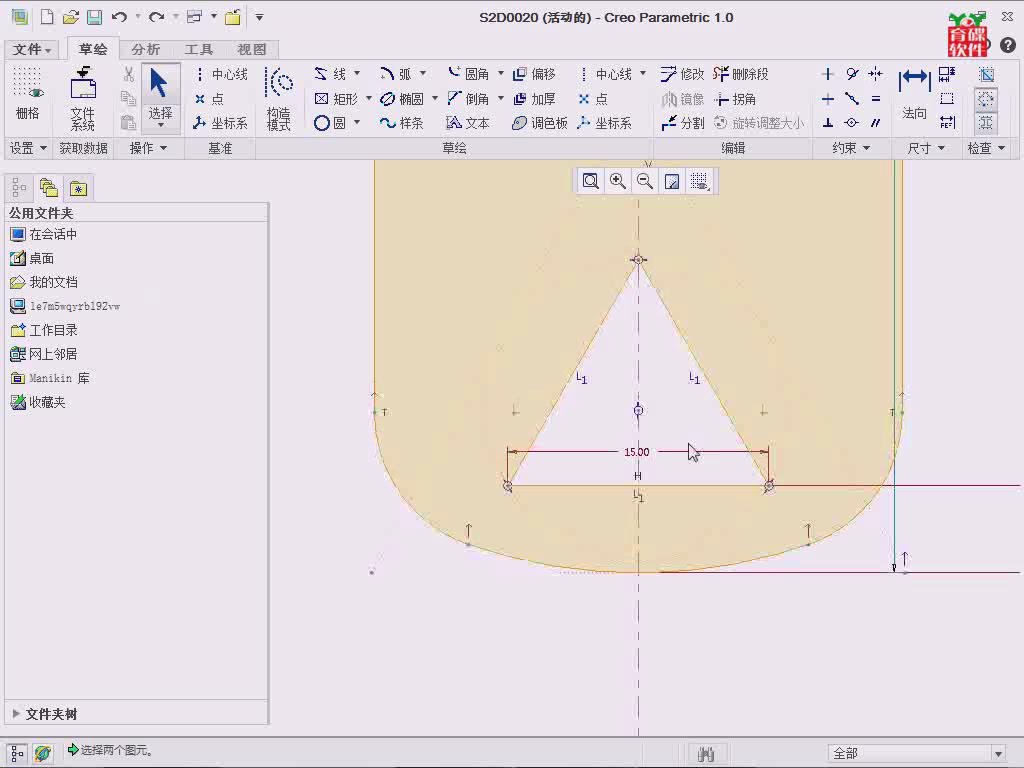Screen dimensions: 1024x768
Task: Apply the tangent constraint icon
Action: pyautogui.click(x=852, y=74)
